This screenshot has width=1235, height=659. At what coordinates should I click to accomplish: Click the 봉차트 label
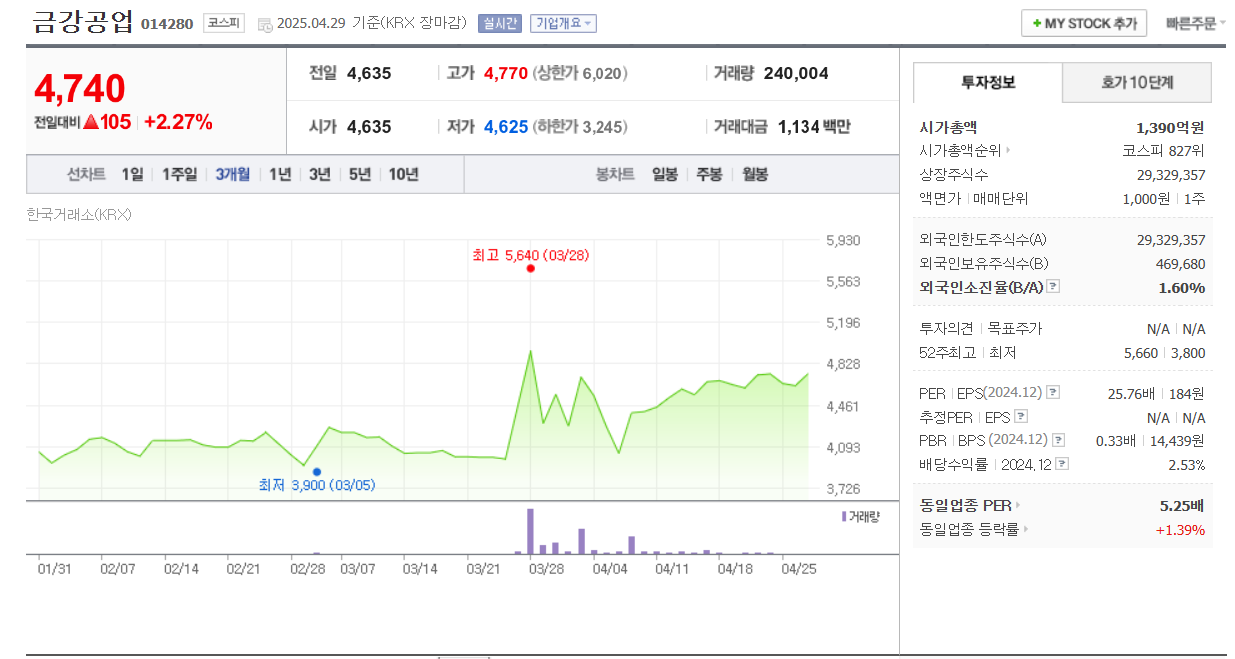coord(615,174)
